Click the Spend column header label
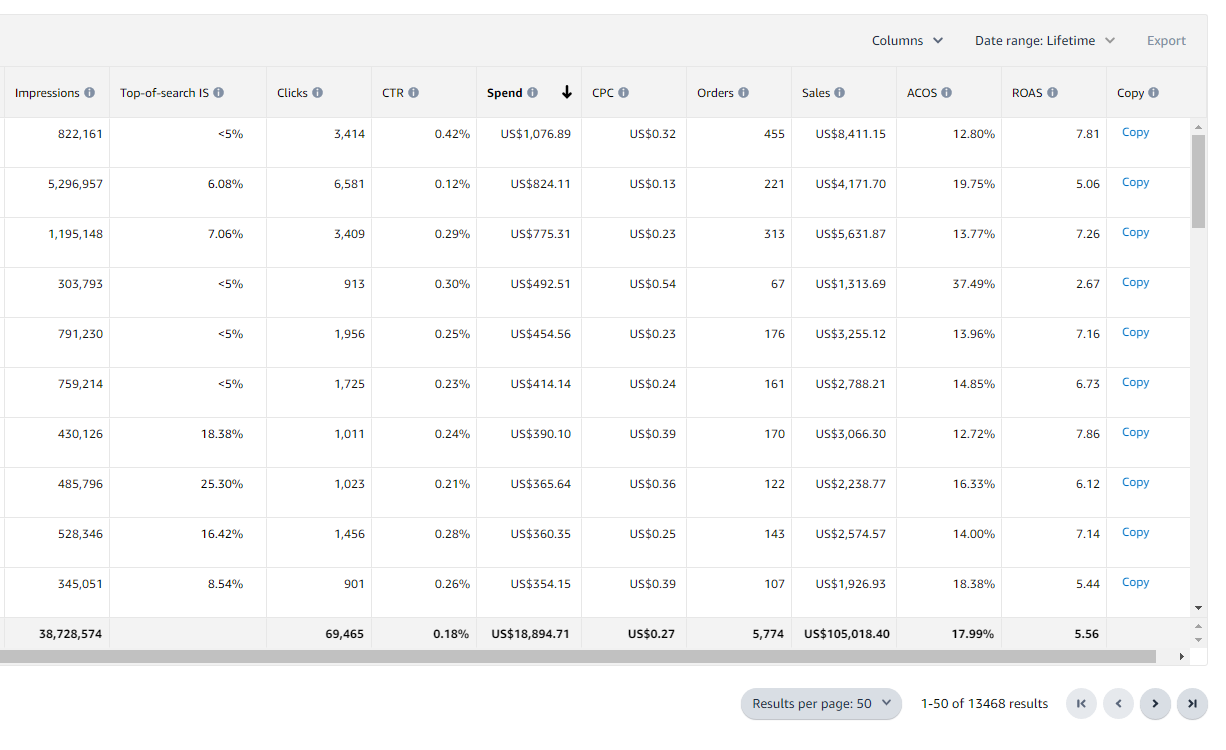The height and width of the screenshot is (750, 1226). (x=505, y=93)
